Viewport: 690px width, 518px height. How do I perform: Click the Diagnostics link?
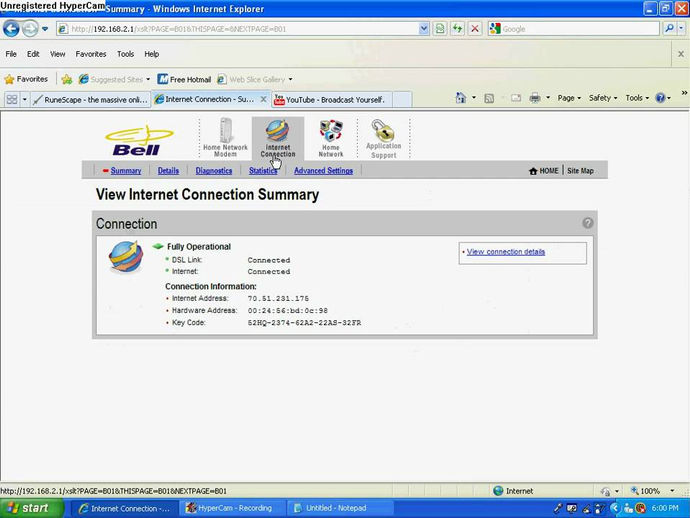pos(214,171)
